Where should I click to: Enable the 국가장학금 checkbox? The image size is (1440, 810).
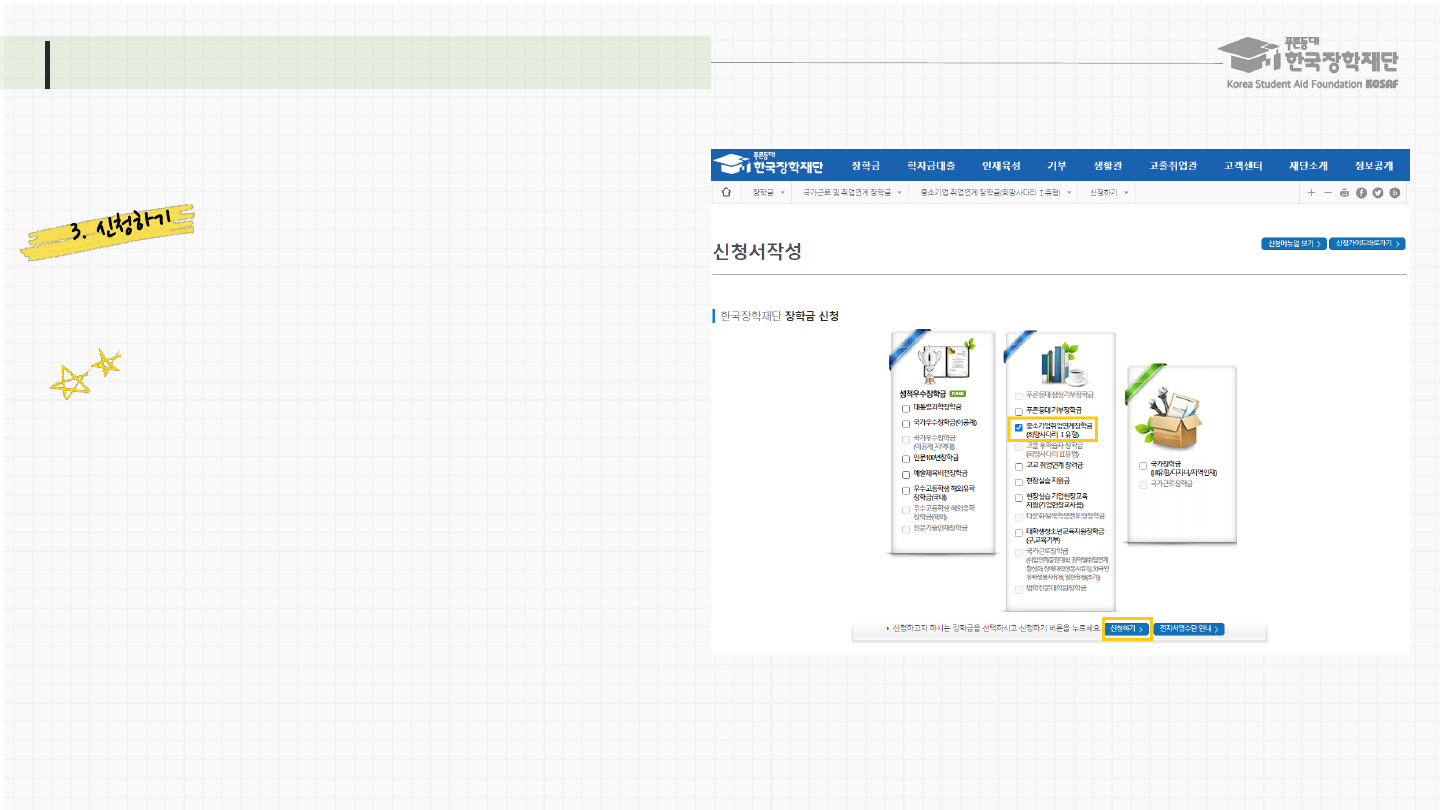[1143, 465]
